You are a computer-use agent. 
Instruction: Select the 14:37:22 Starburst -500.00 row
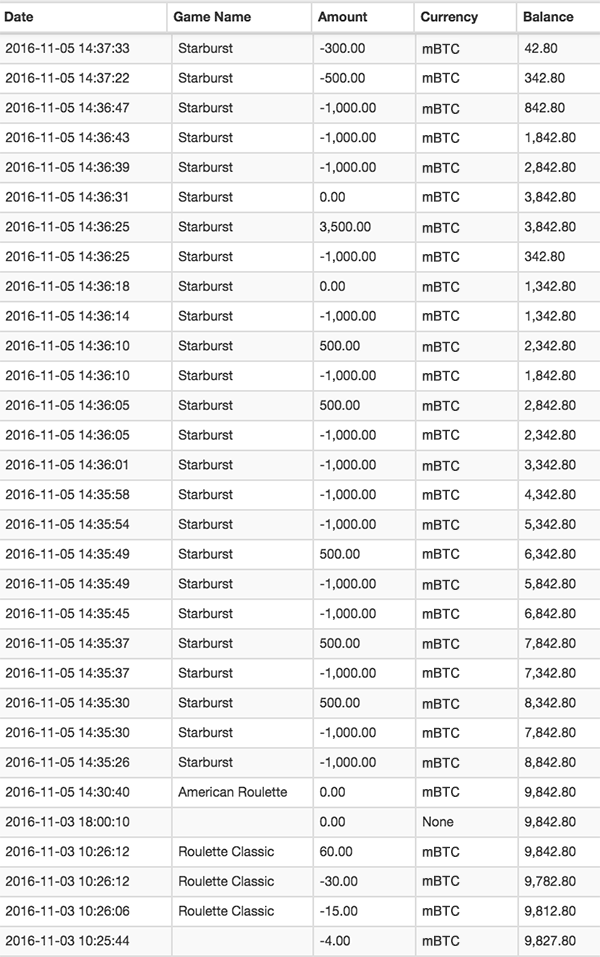[300, 78]
